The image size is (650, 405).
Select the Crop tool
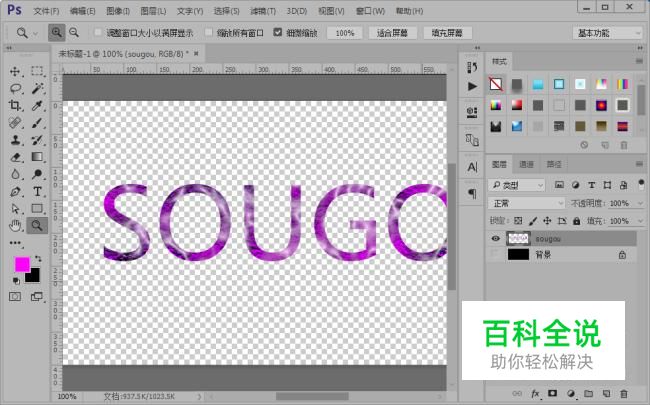click(15, 105)
